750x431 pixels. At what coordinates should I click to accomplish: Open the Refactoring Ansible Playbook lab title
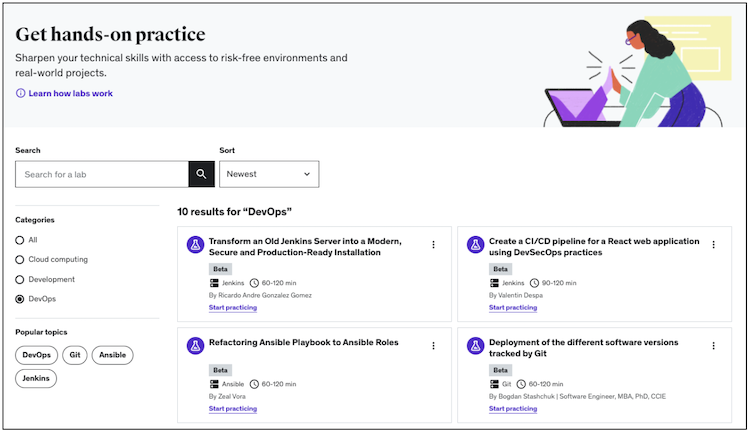303,342
